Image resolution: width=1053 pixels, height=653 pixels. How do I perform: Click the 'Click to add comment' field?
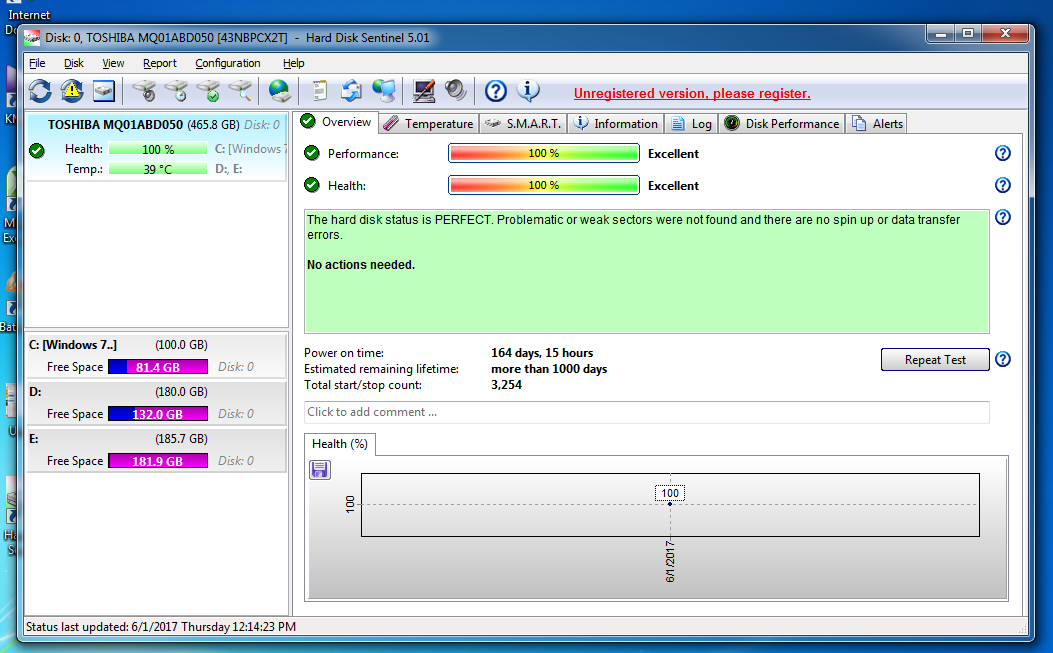[x=646, y=412]
